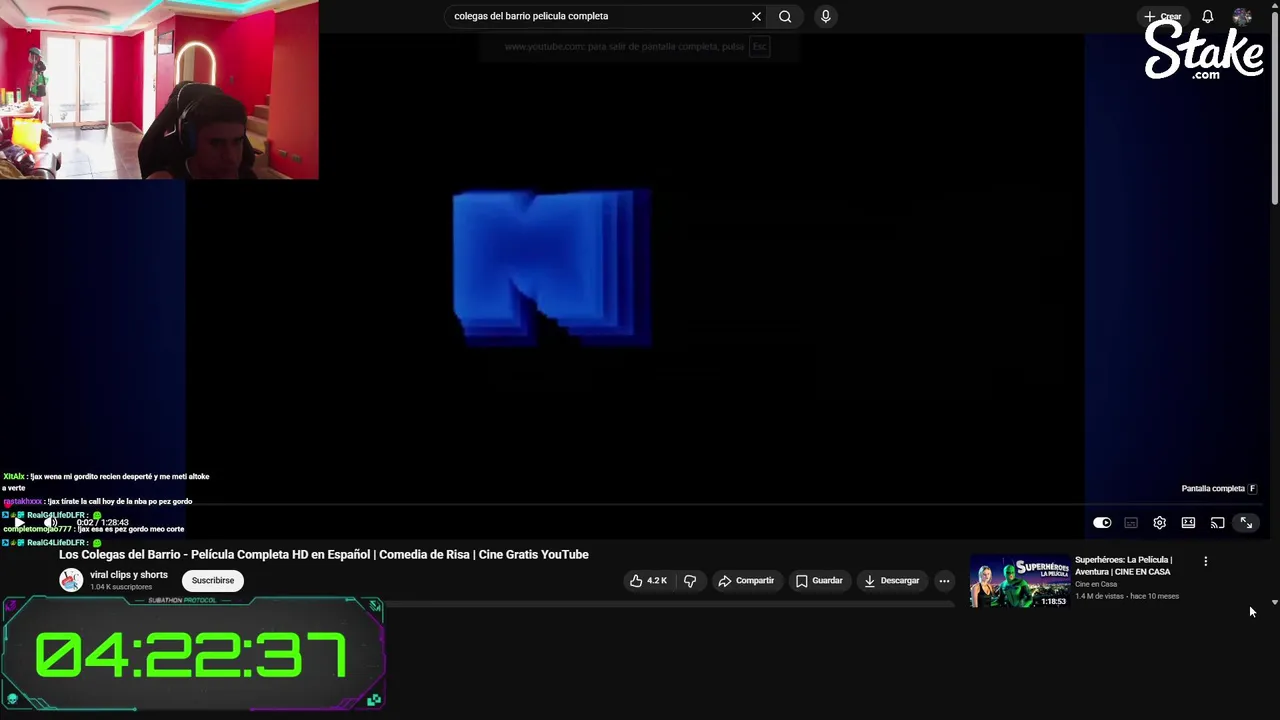Like the video with thumbs up
1280x720 pixels.
pos(647,580)
